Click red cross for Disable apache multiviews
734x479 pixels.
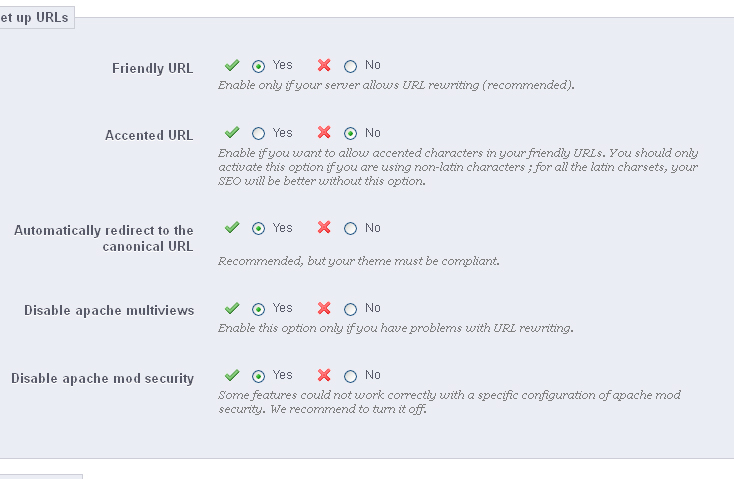click(x=324, y=308)
